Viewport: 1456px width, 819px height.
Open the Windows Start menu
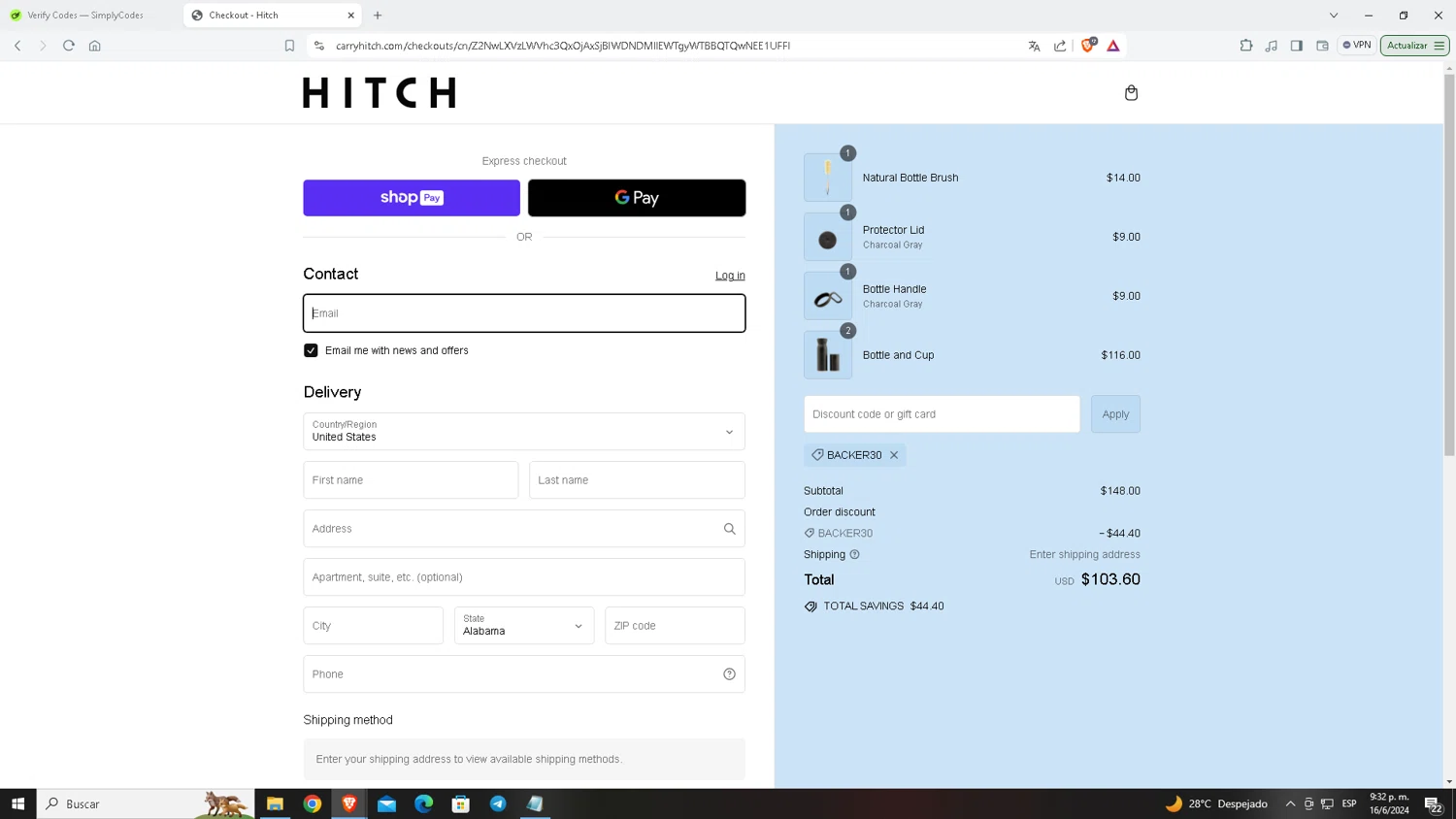(x=17, y=803)
